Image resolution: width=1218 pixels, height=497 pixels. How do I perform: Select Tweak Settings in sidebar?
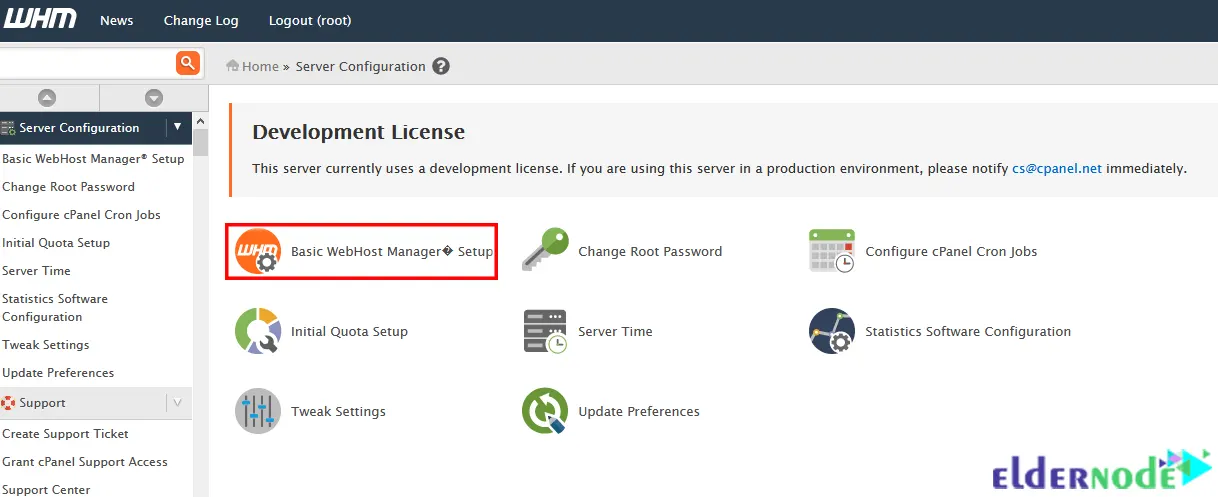pos(46,344)
